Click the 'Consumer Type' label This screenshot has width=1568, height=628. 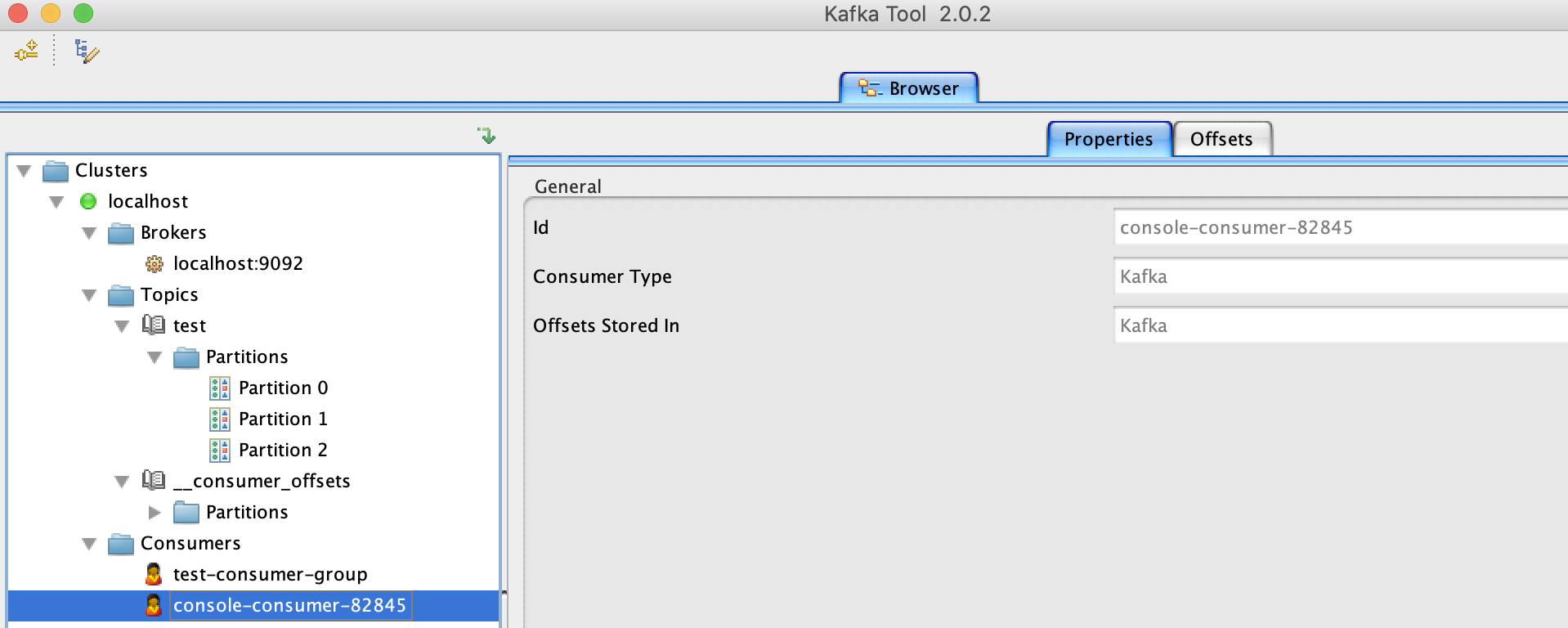[603, 276]
